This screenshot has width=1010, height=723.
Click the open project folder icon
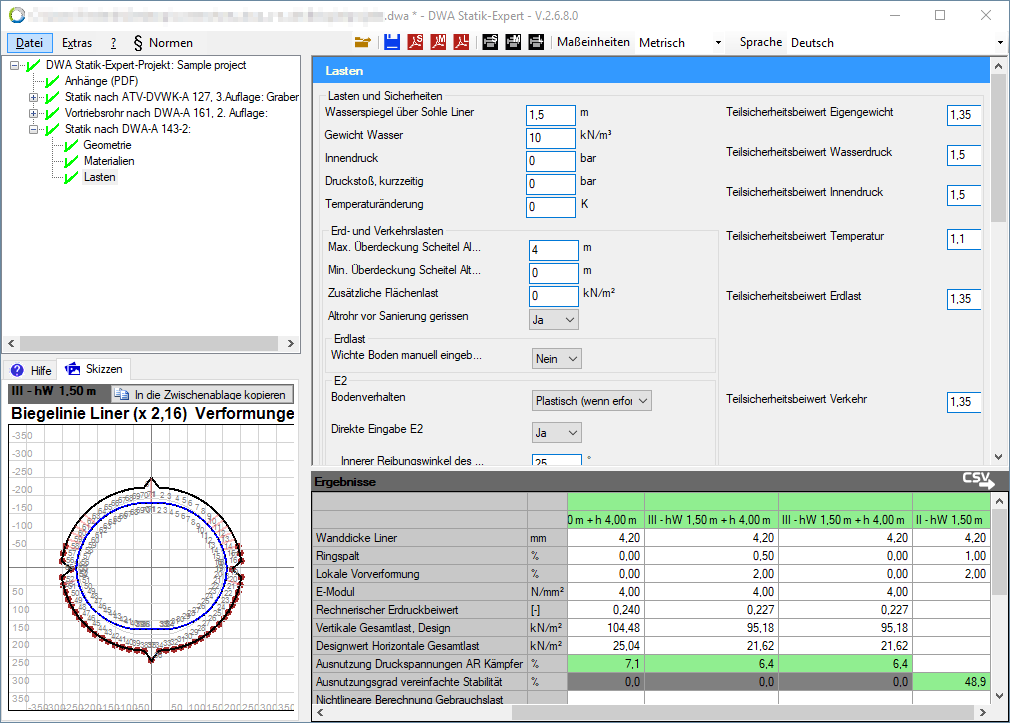click(363, 42)
